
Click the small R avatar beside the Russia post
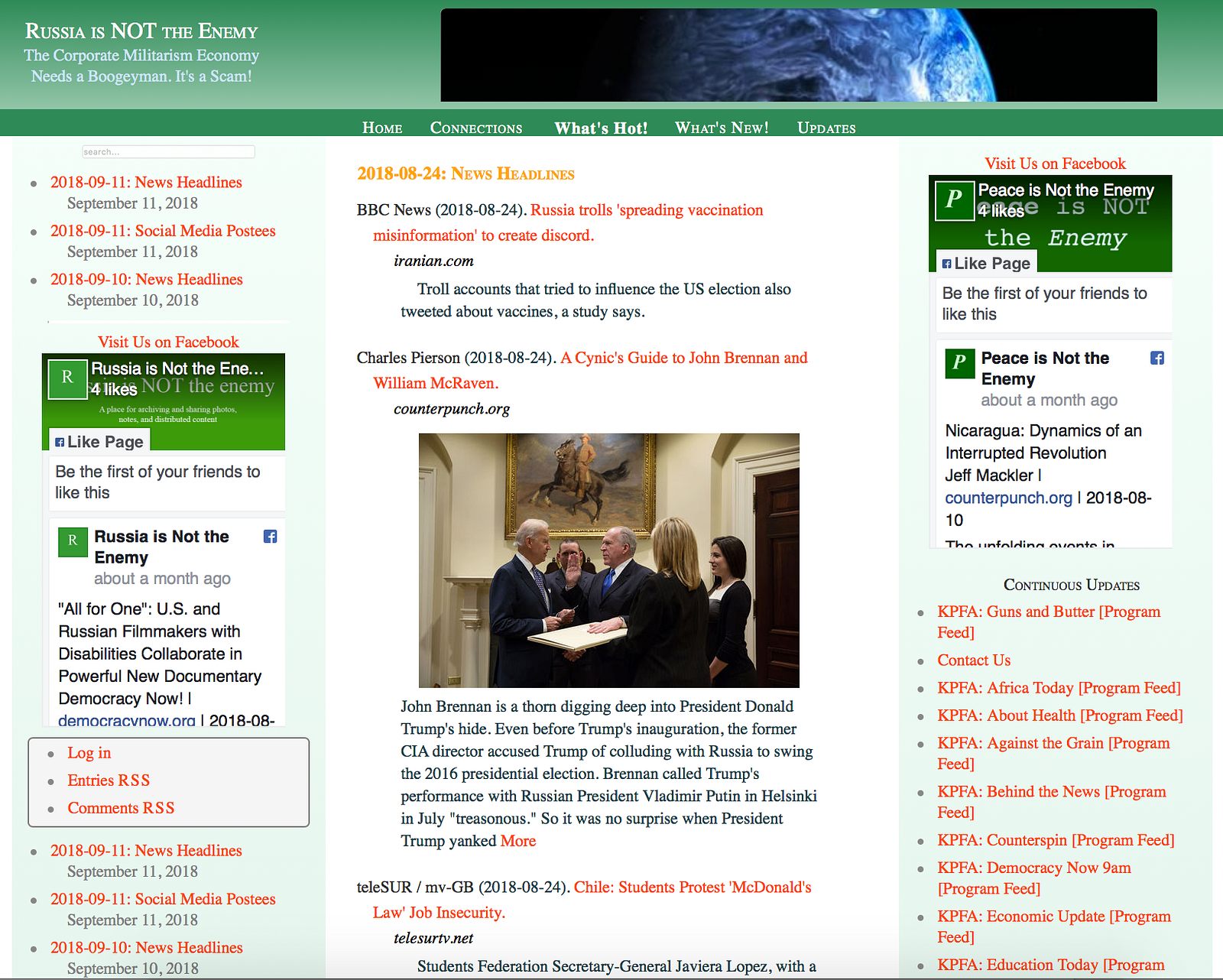[x=73, y=541]
